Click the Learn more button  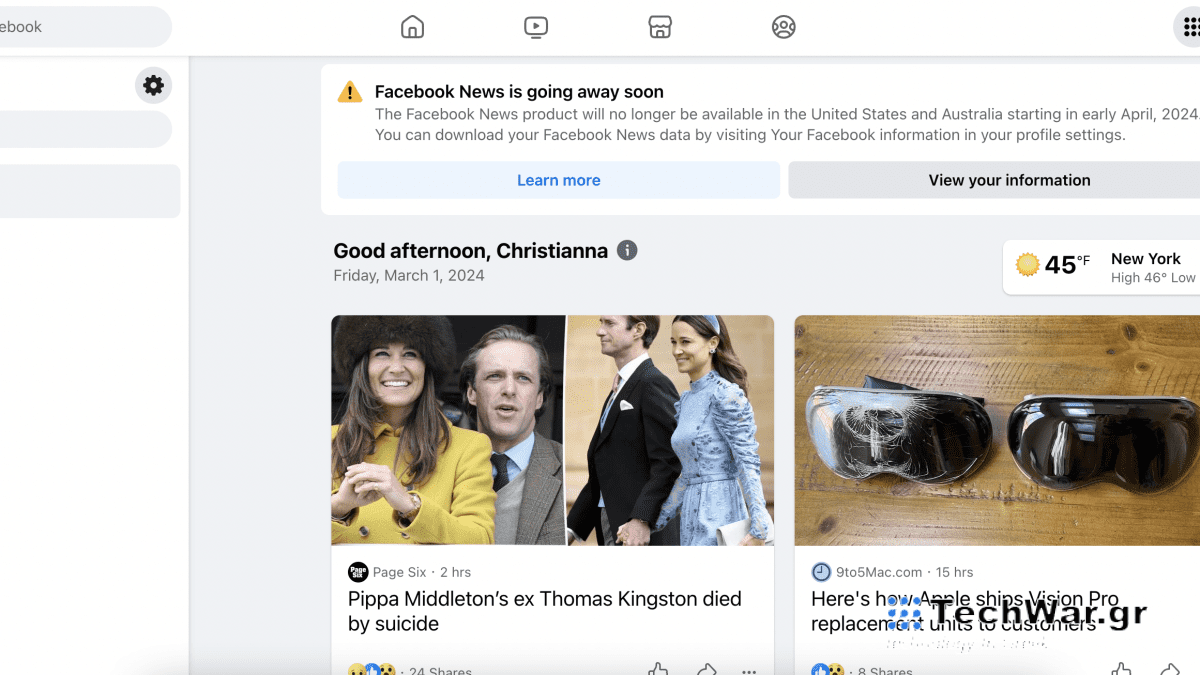[558, 180]
